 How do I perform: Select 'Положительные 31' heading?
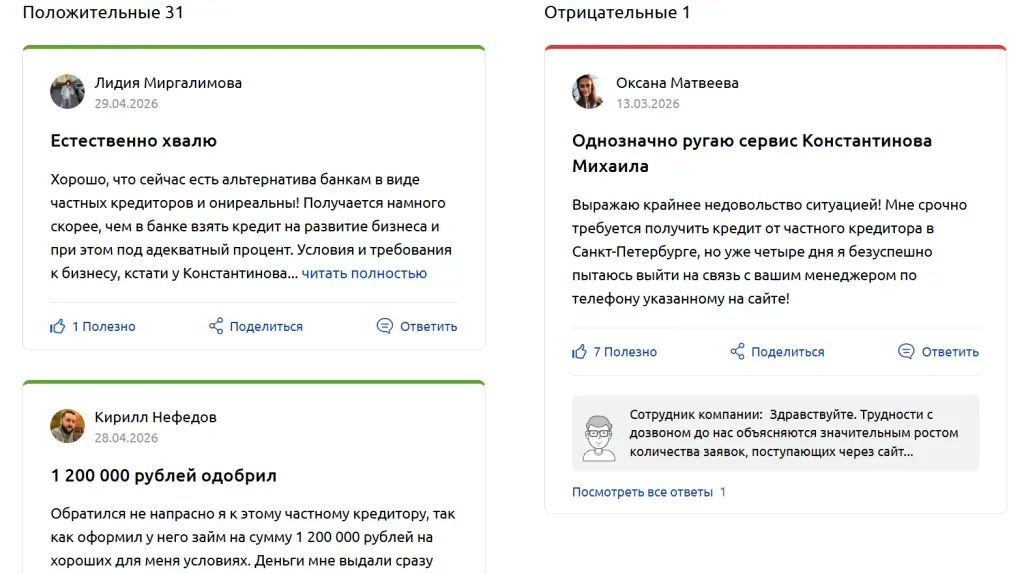[x=103, y=12]
